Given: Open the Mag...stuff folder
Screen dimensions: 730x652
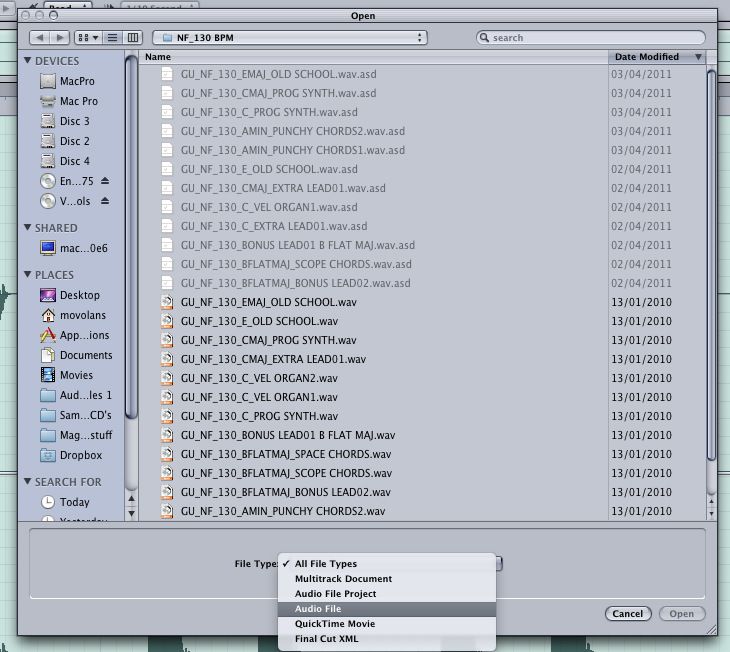Looking at the screenshot, I should click(x=76, y=435).
